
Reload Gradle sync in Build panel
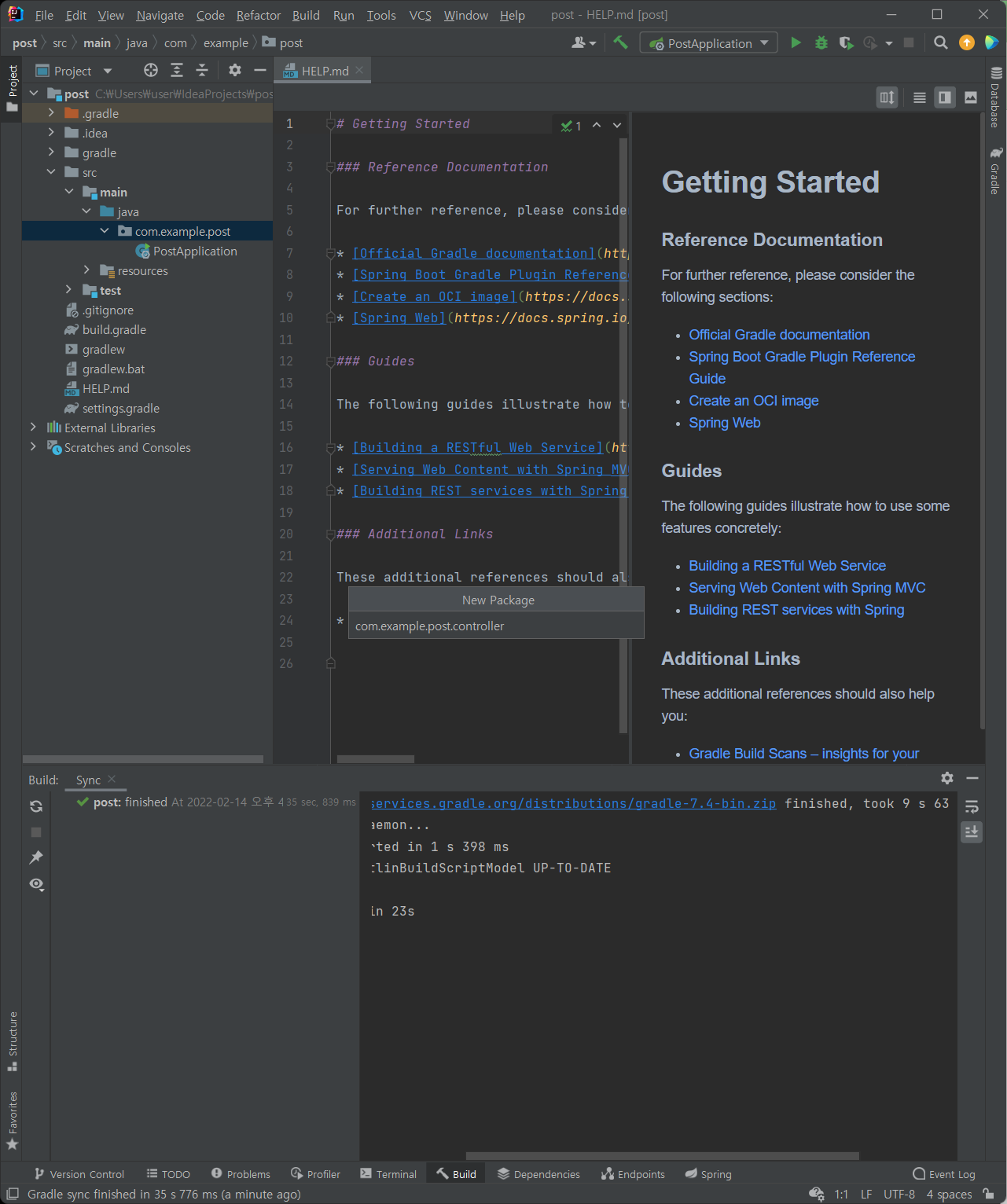[36, 806]
